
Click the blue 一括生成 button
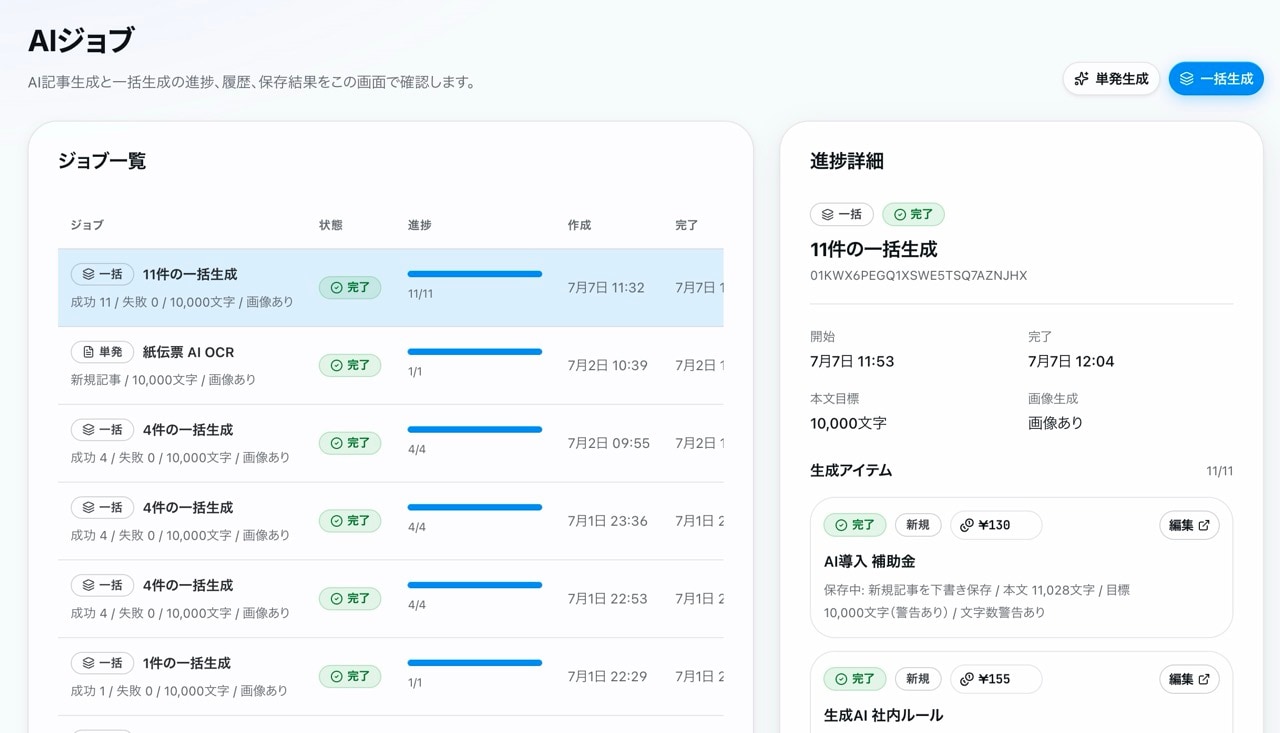click(x=1216, y=79)
